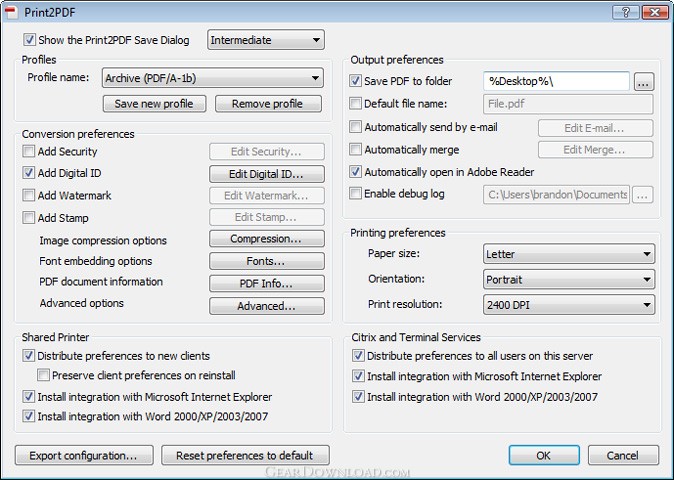Enable the Add Security checkbox
674x480 pixels.
29,151
